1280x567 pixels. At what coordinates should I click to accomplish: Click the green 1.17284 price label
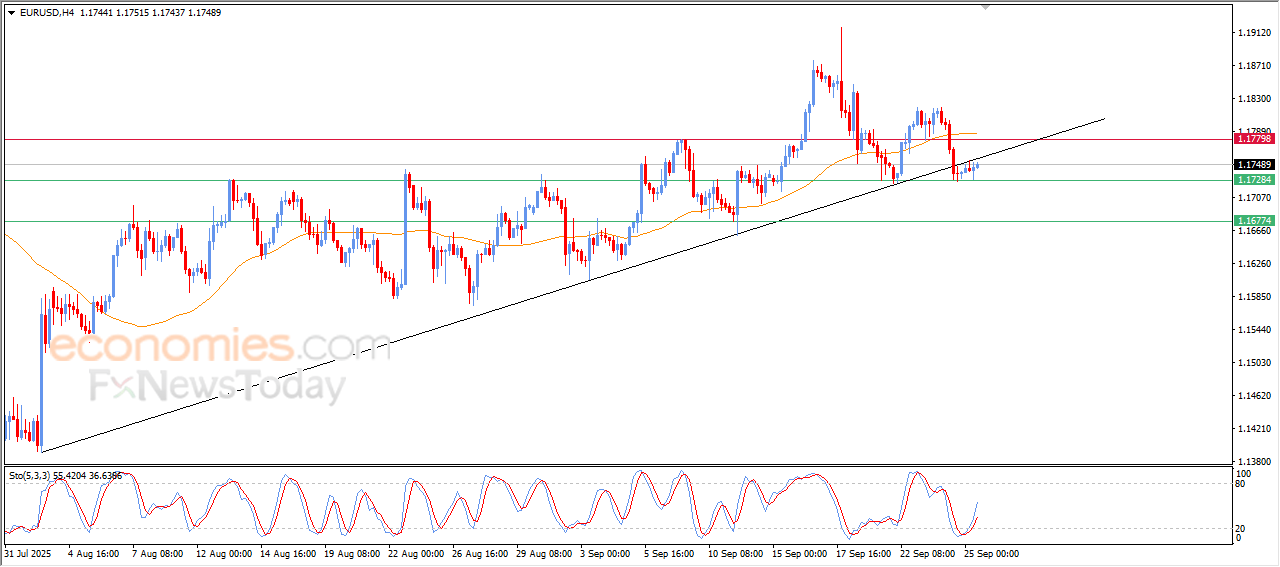[1253, 180]
